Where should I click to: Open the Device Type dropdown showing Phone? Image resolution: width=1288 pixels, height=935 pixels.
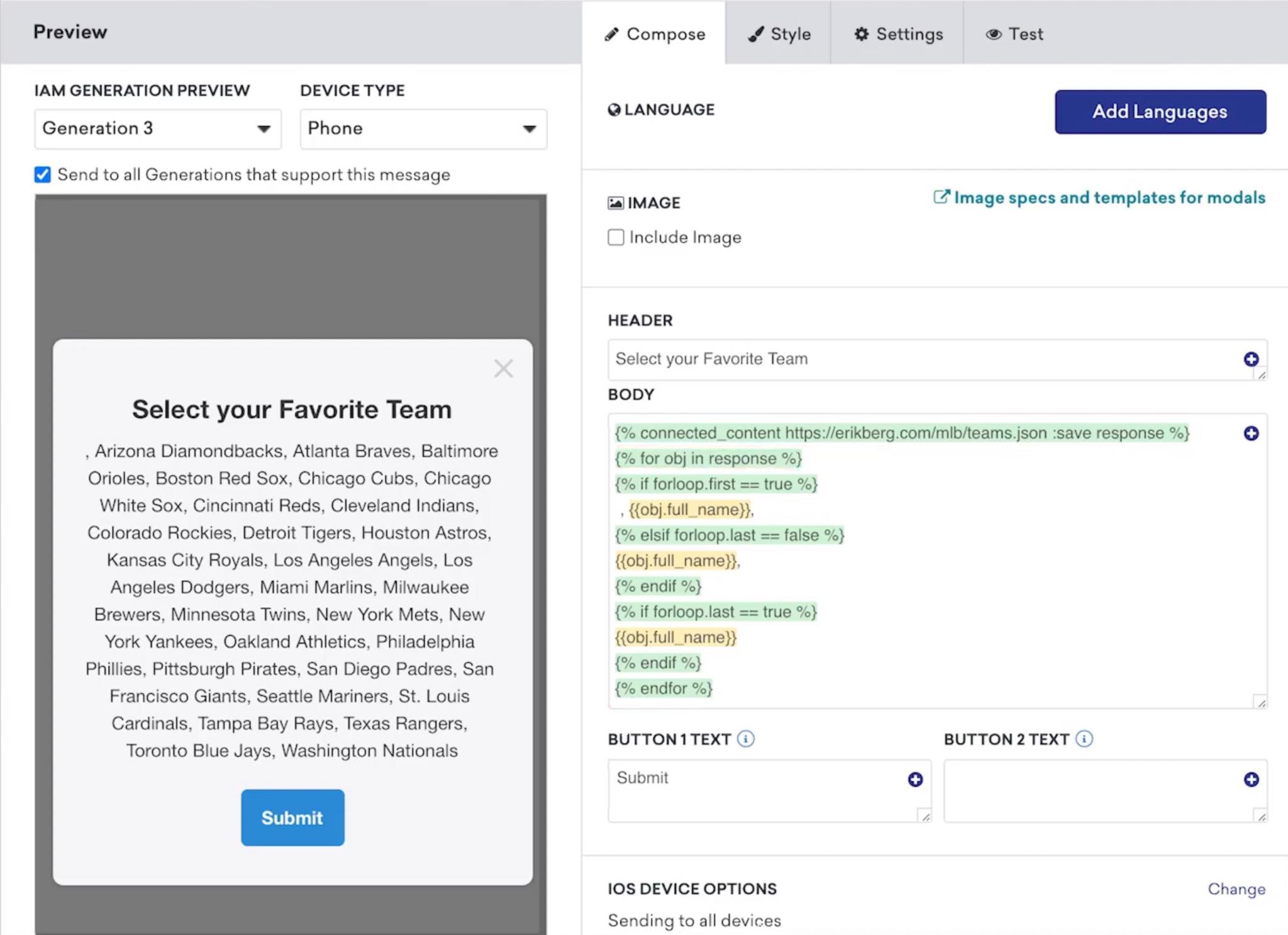423,128
